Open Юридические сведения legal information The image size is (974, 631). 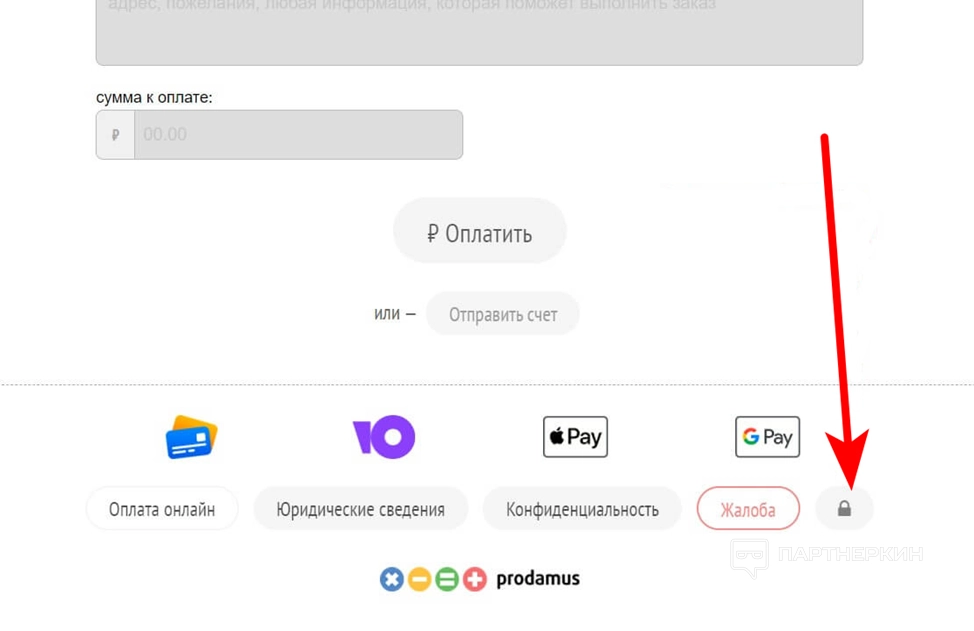tap(361, 509)
